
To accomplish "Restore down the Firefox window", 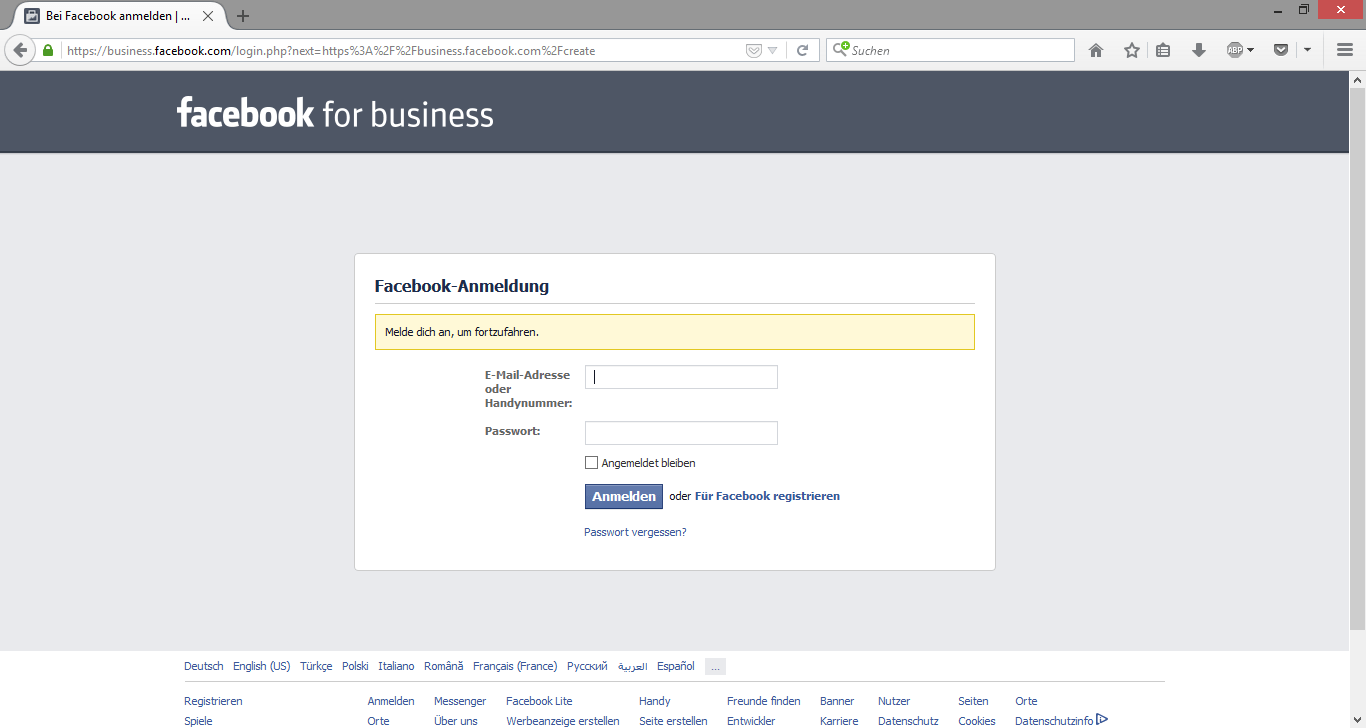I will (1304, 9).
